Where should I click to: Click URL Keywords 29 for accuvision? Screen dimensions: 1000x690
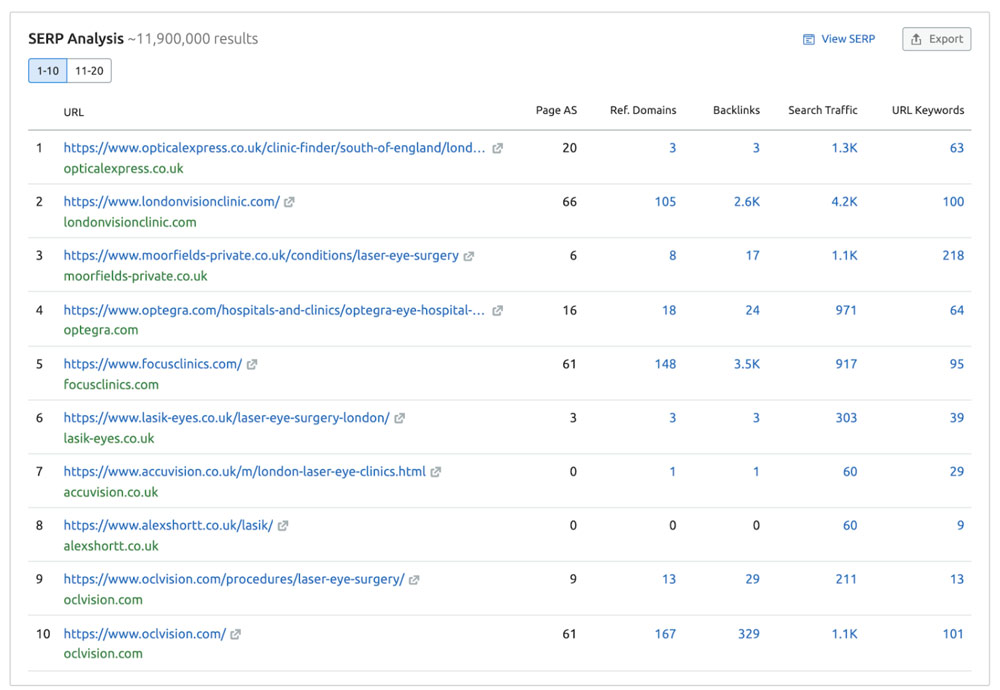(x=957, y=471)
